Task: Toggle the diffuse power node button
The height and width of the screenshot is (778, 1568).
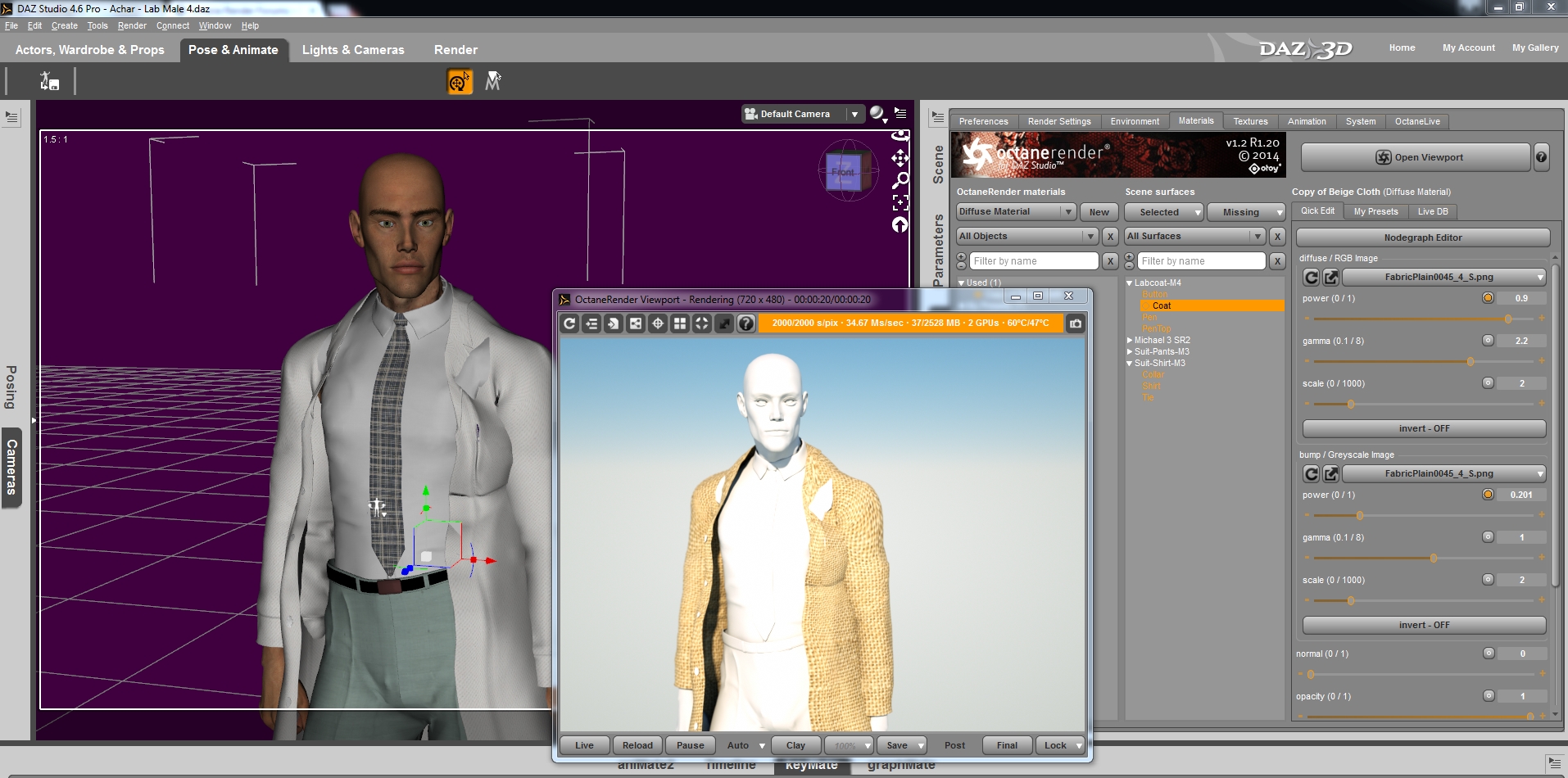Action: 1488,298
